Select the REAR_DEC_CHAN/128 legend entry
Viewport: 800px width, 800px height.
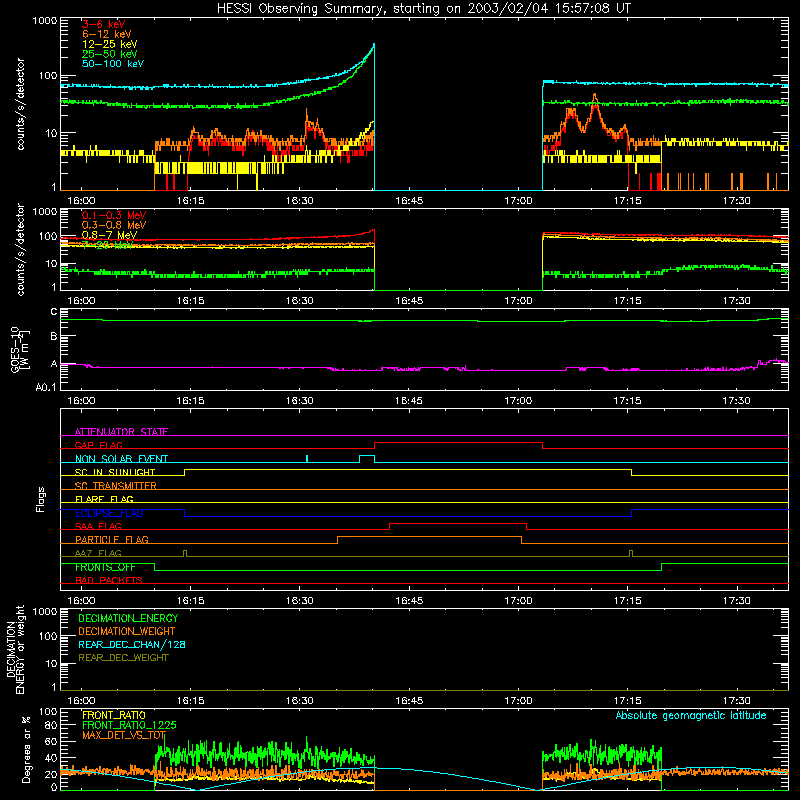[x=132, y=644]
